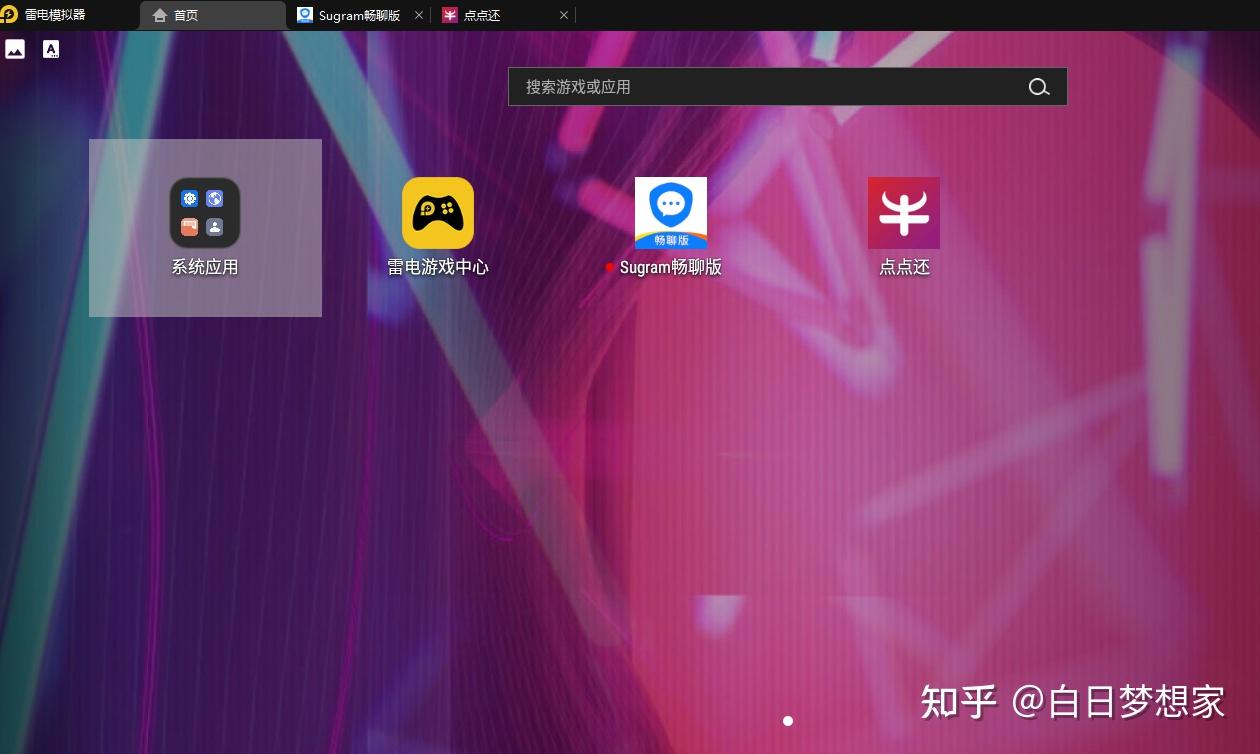This screenshot has width=1260, height=754.
Task: Click the search magnifier icon
Action: (1039, 87)
